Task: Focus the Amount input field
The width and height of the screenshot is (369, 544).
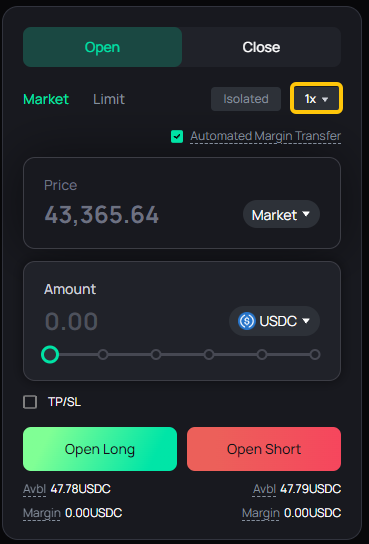Action: pyautogui.click(x=132, y=321)
